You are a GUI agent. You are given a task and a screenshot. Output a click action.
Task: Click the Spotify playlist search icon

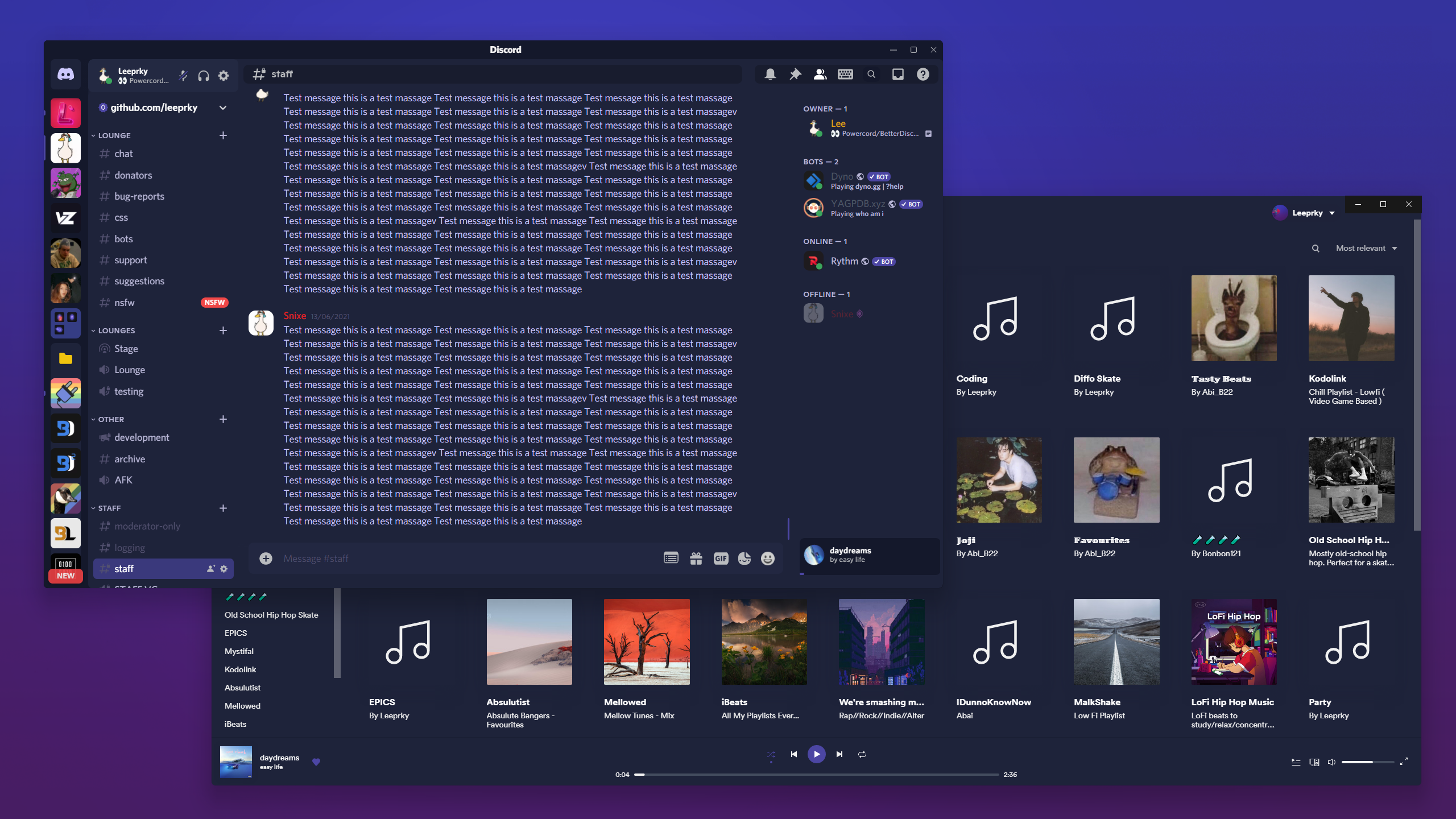click(x=1316, y=248)
